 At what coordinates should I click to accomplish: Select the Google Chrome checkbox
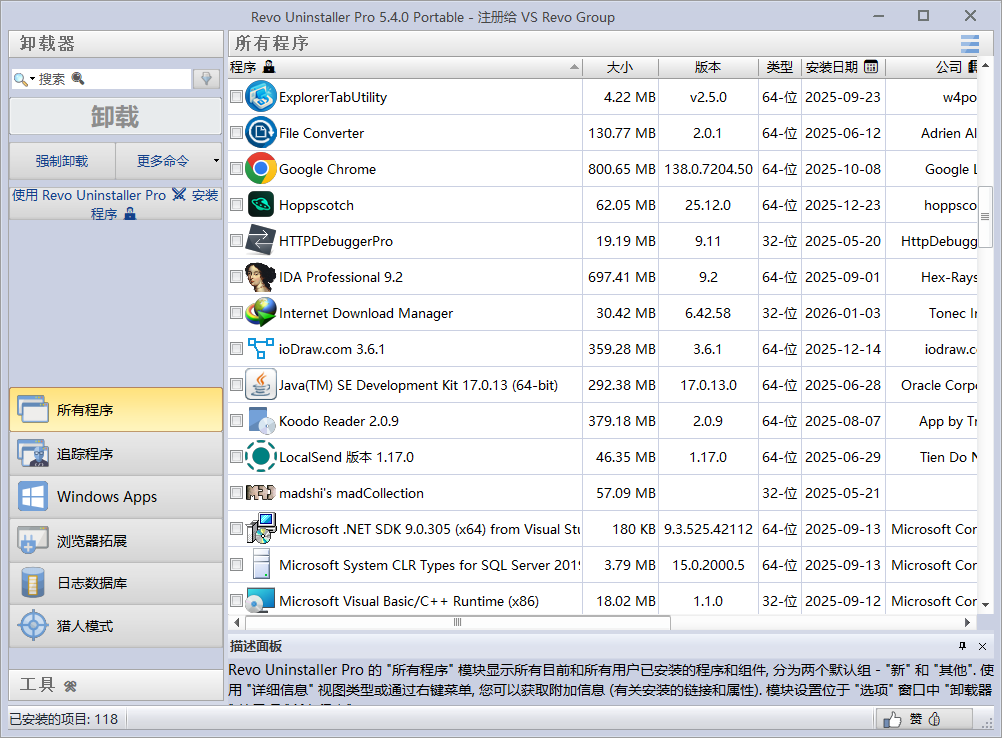click(236, 169)
